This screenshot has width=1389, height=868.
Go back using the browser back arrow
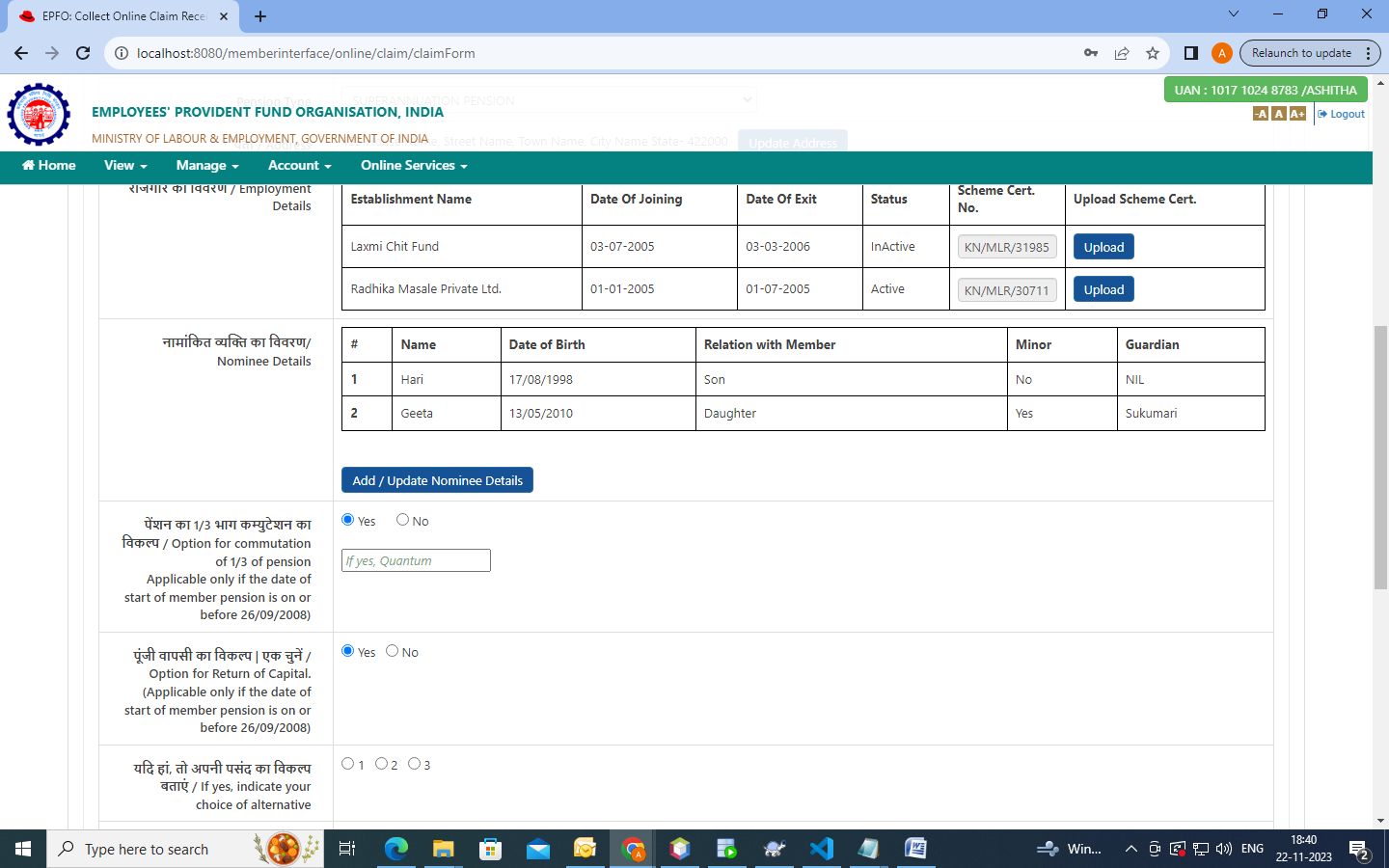[x=21, y=53]
